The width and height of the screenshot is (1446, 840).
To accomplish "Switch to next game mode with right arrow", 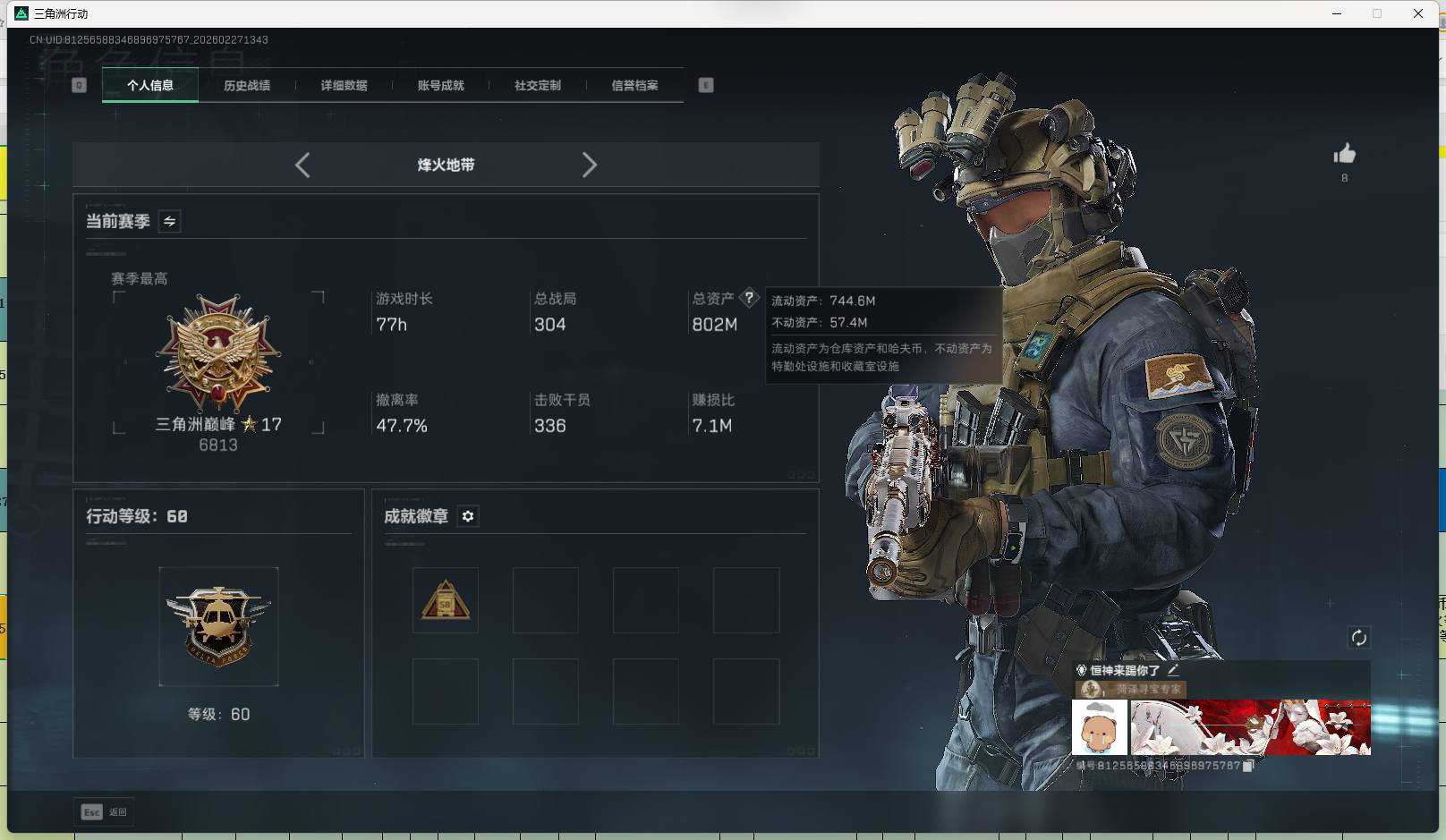I will click(589, 165).
